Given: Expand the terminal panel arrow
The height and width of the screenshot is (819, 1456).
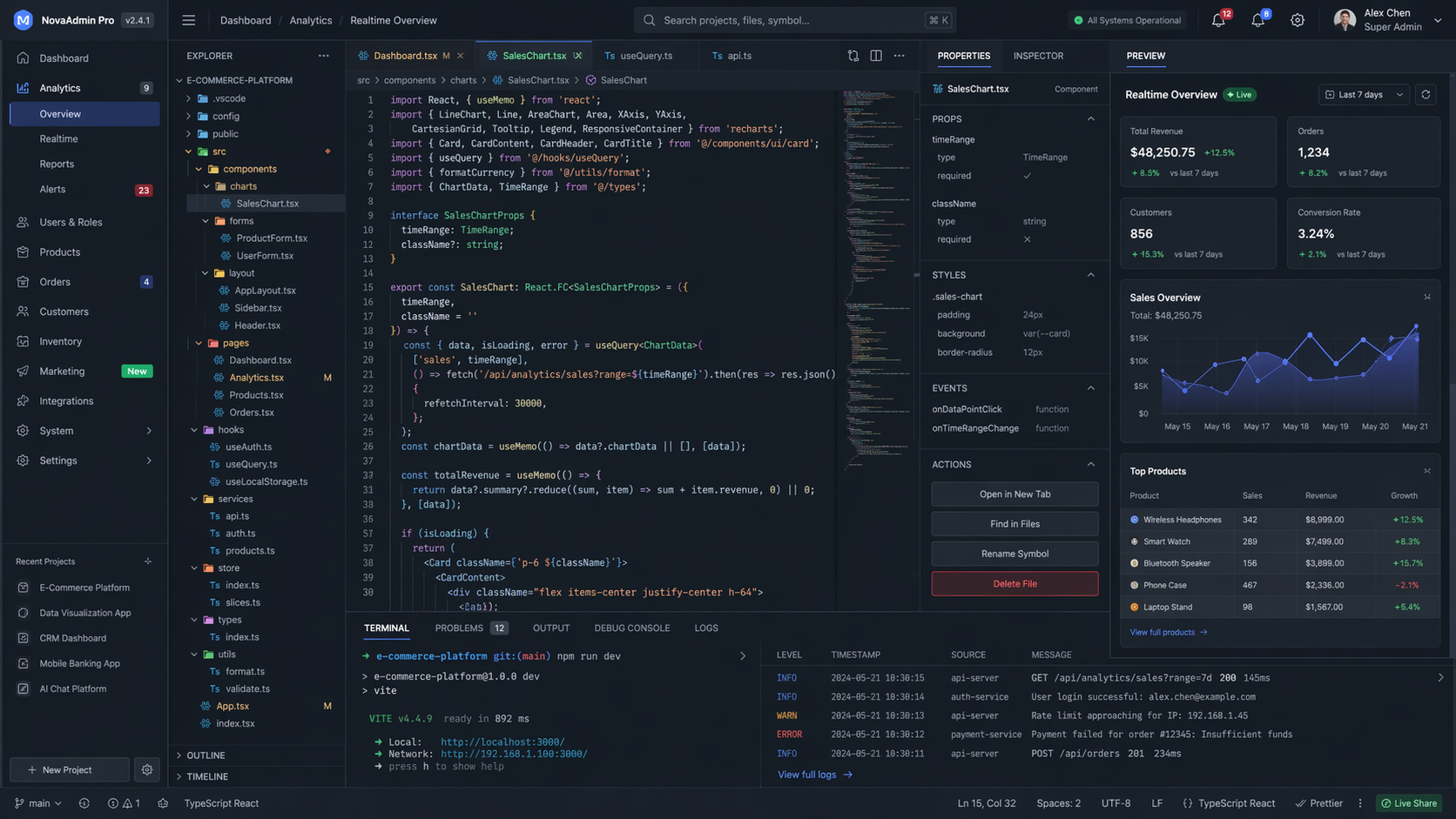Looking at the screenshot, I should click(743, 656).
